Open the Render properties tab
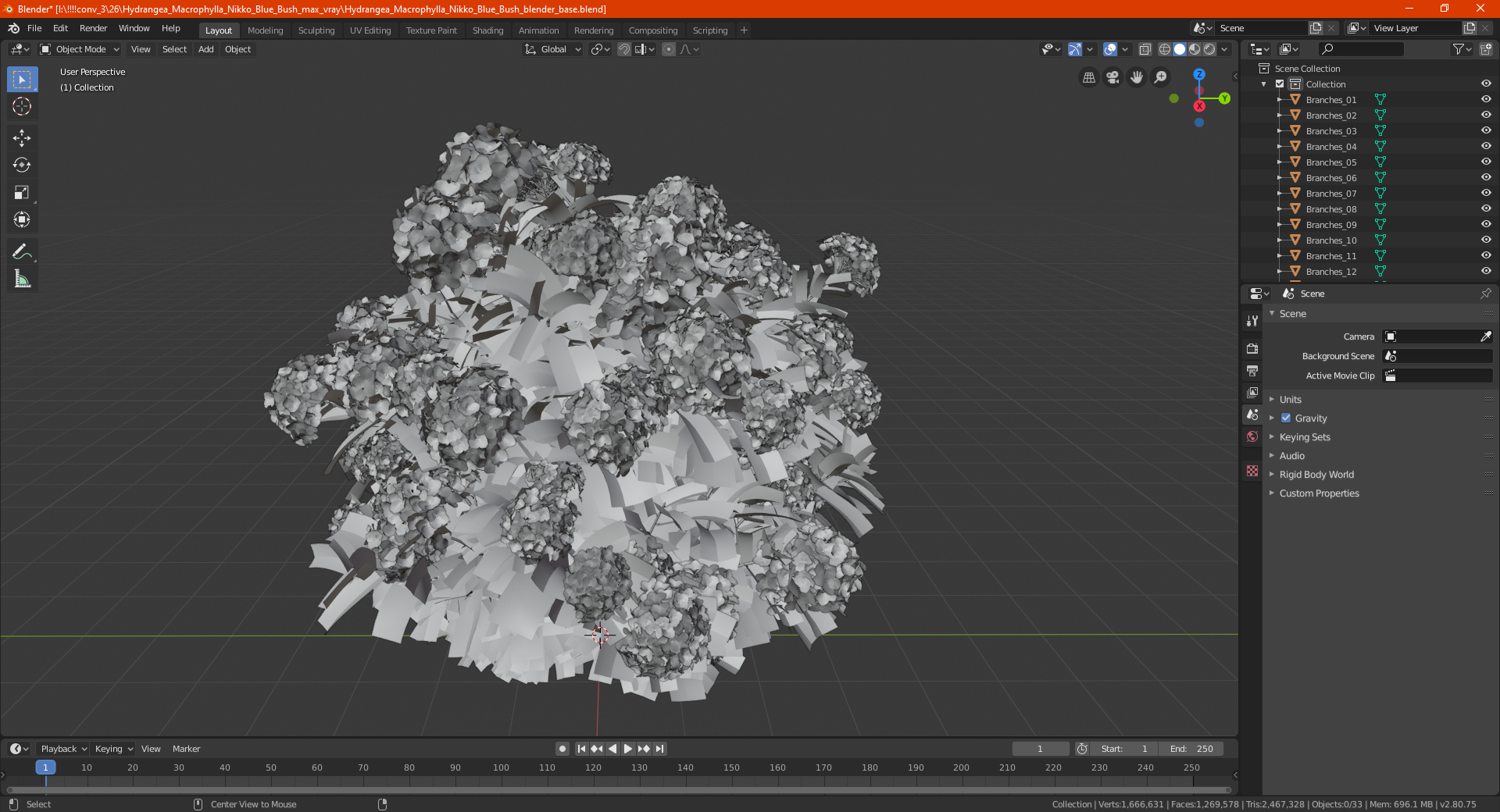 point(1252,349)
